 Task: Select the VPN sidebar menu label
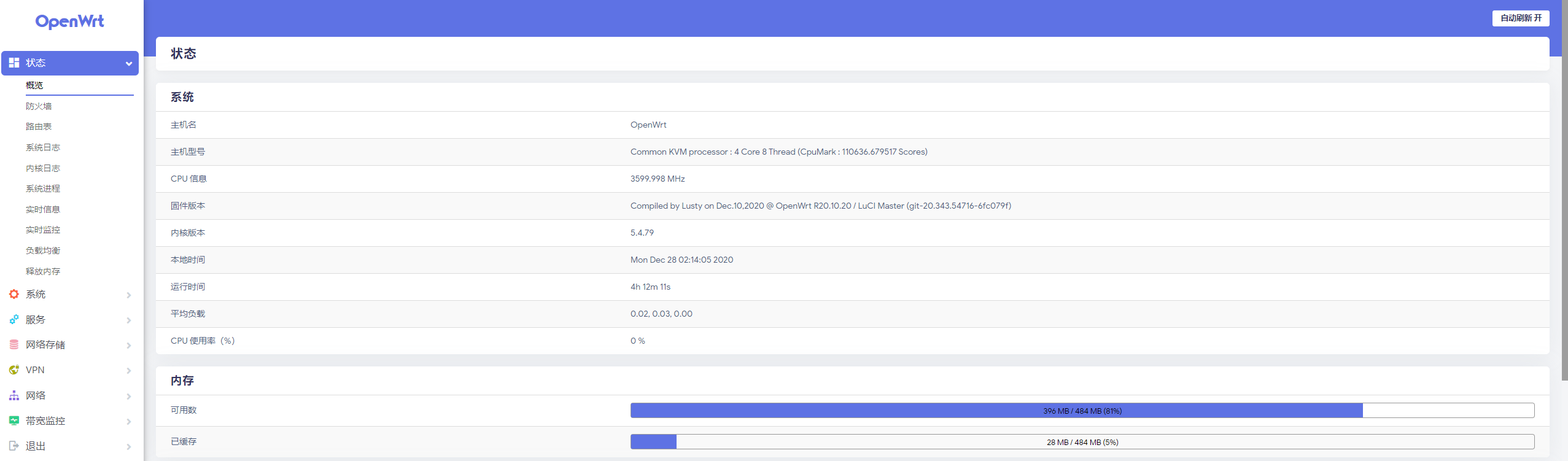pos(35,370)
